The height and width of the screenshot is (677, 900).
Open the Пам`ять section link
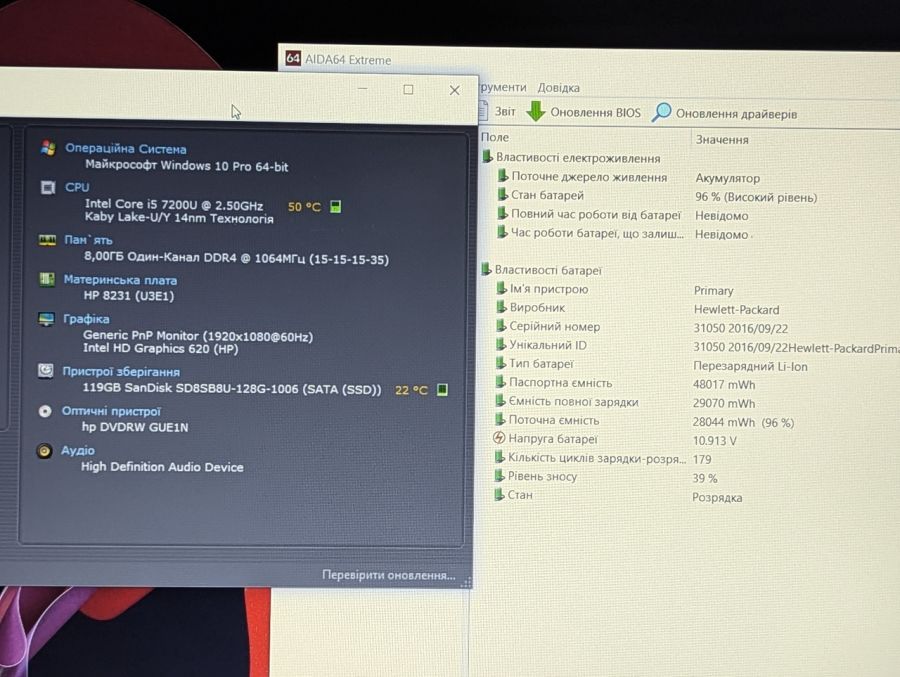pyautogui.click(x=88, y=240)
